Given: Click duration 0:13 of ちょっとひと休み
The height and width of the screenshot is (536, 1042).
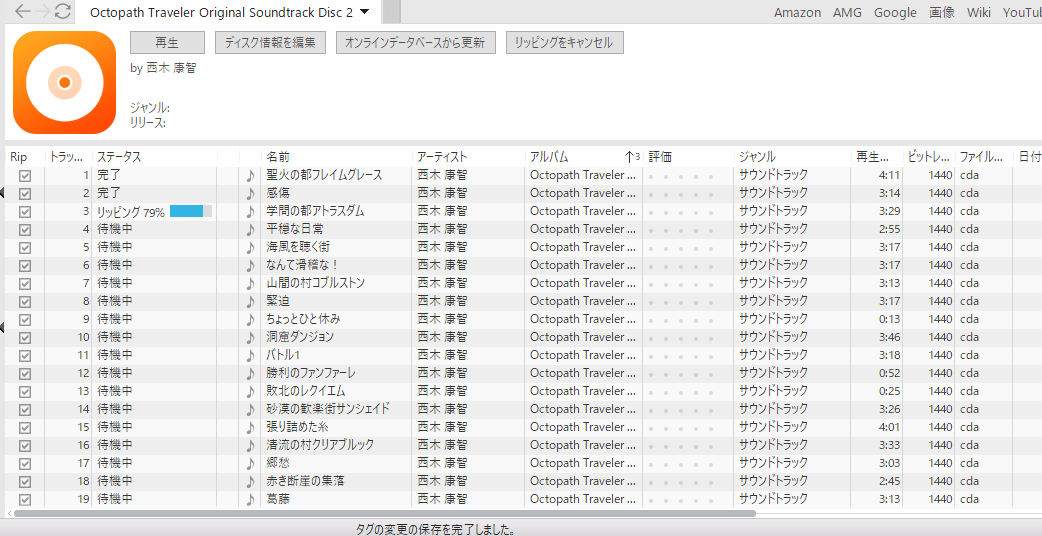Looking at the screenshot, I should 889,319.
